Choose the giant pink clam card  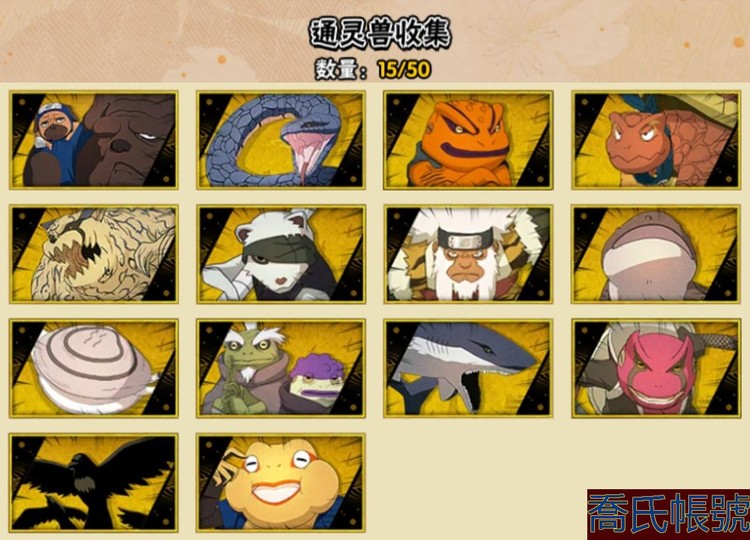(94, 368)
